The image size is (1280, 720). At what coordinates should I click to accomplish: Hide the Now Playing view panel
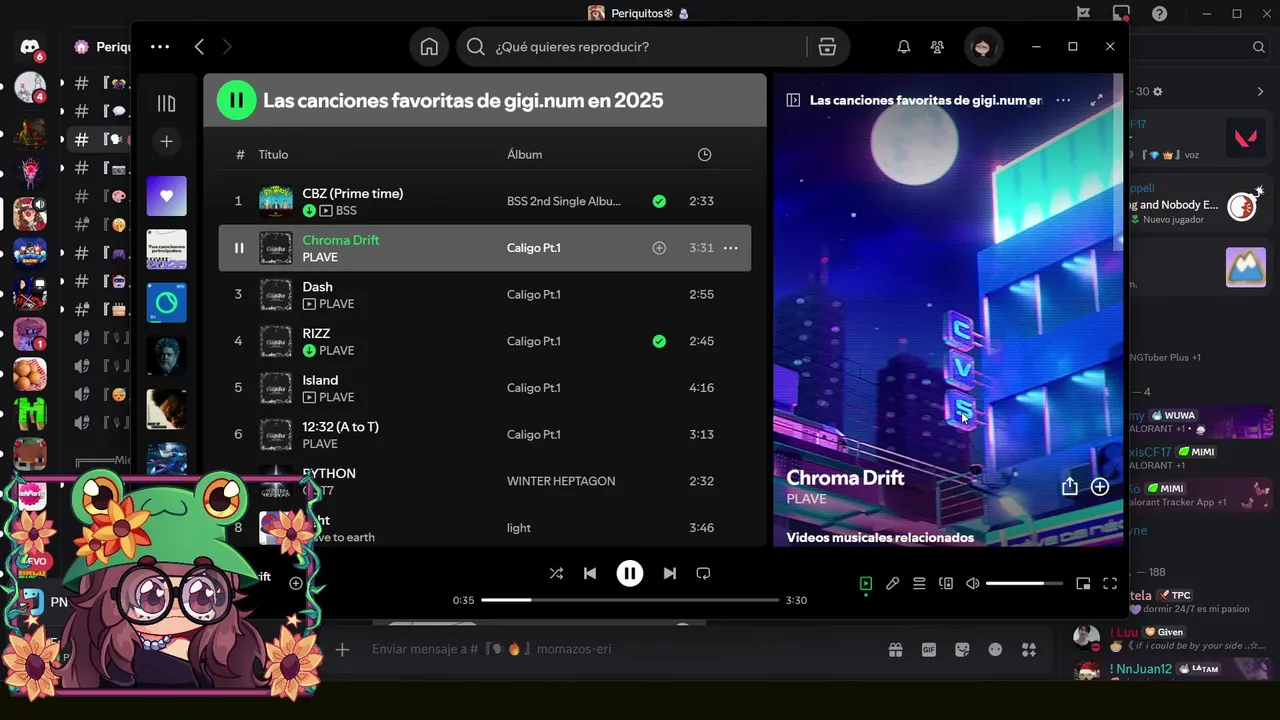point(793,100)
